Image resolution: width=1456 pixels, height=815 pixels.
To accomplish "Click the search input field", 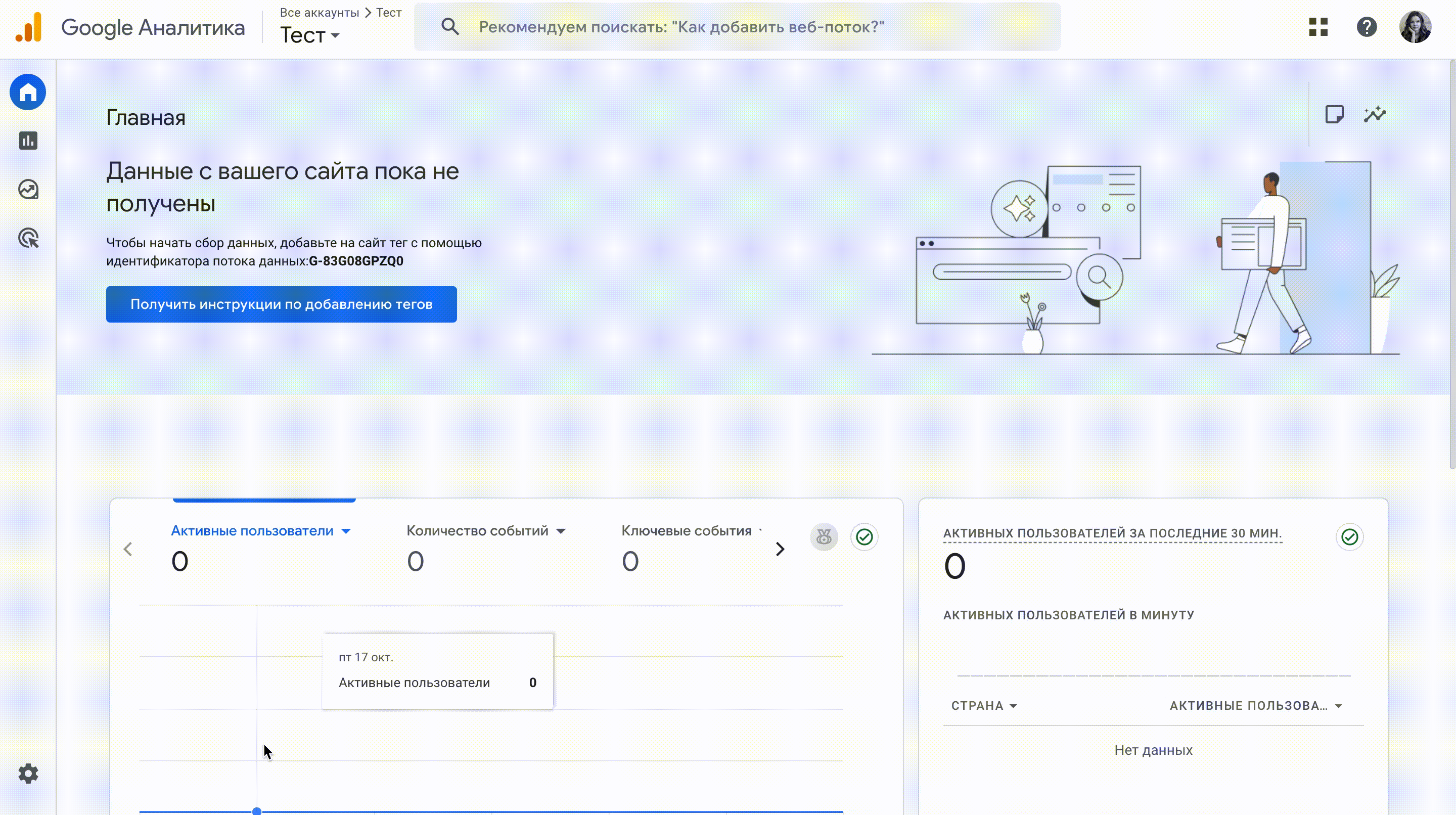I will tap(735, 27).
